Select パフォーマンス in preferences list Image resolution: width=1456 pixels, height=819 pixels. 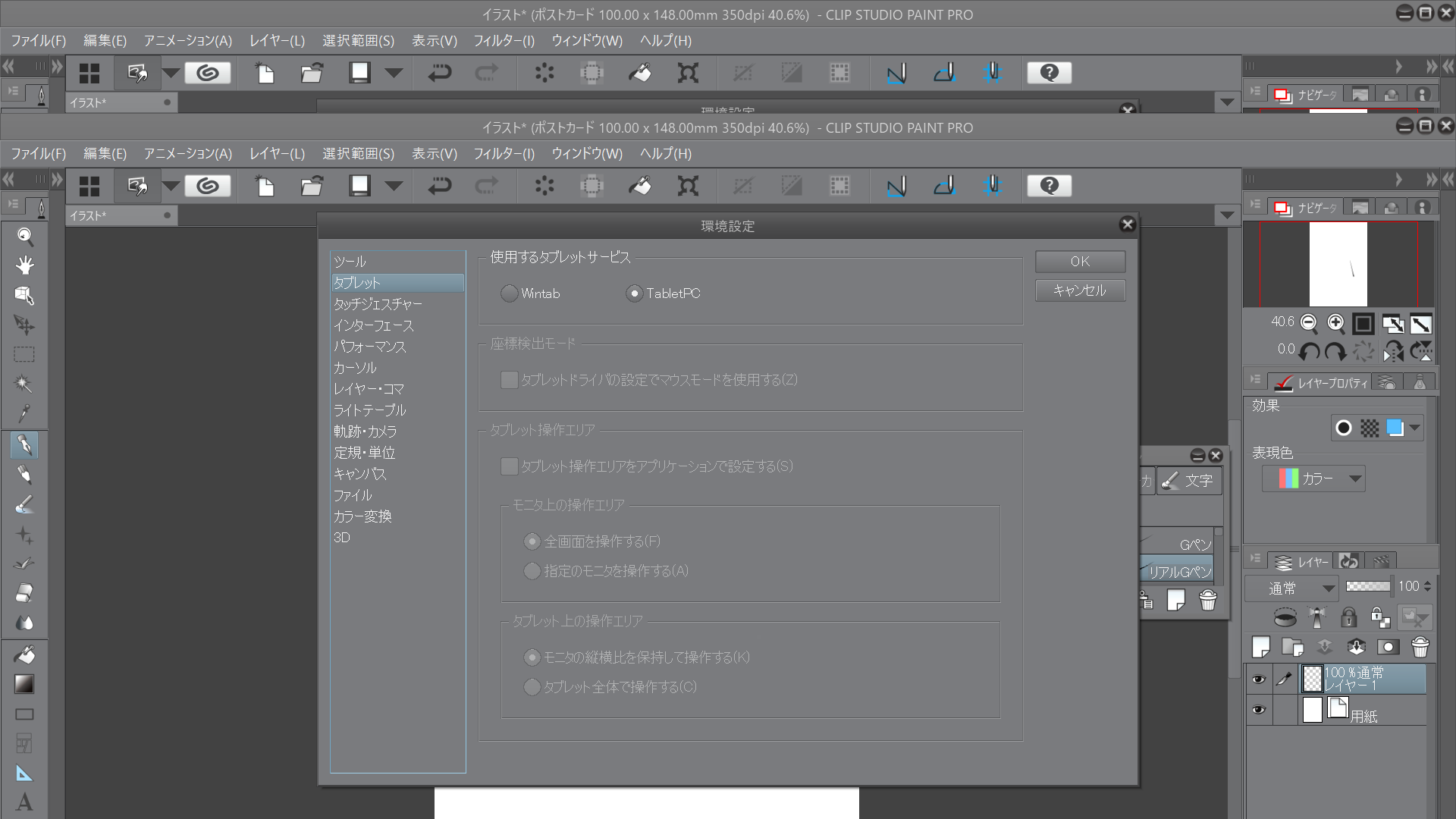370,347
